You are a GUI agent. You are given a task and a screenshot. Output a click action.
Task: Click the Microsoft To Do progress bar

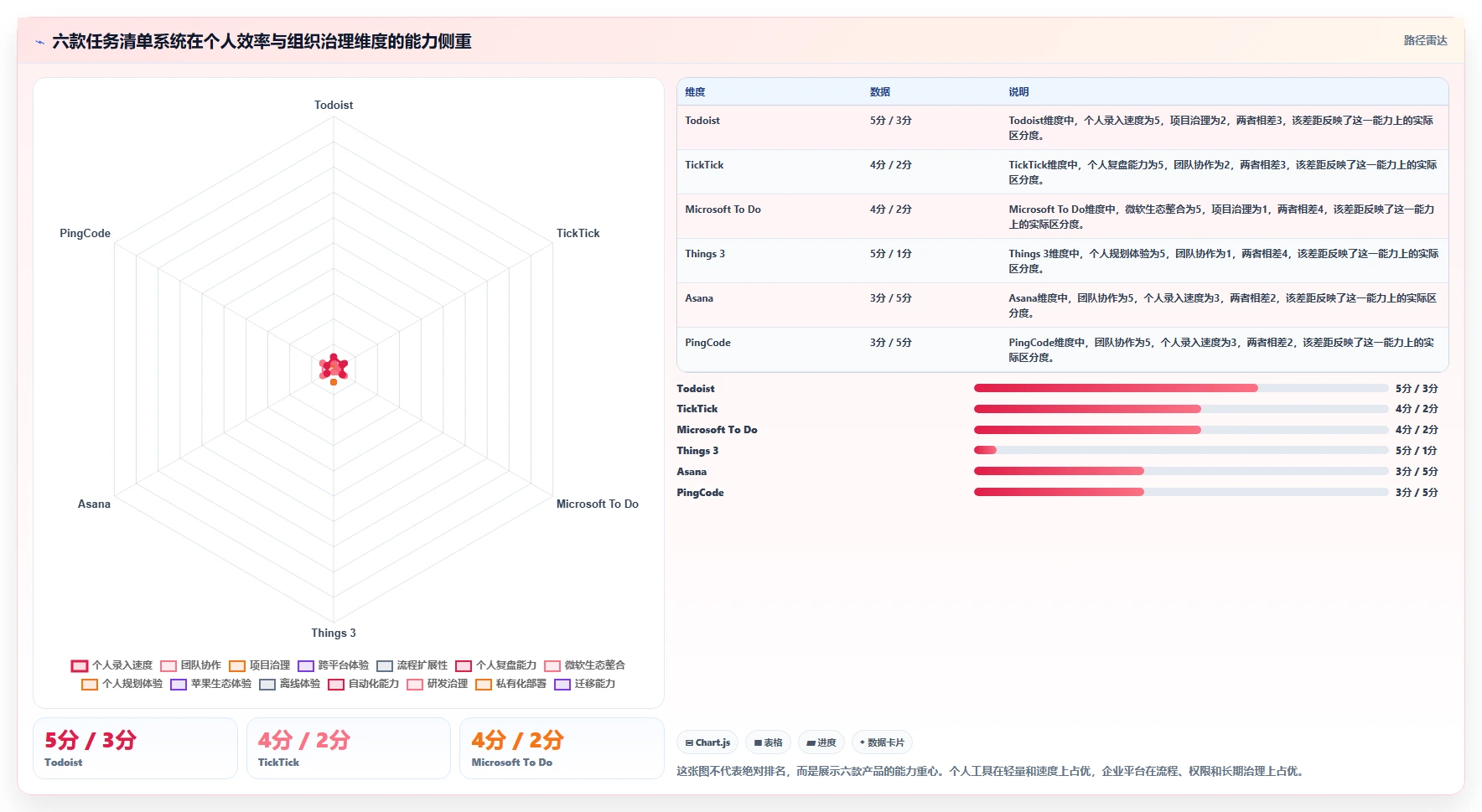click(x=1180, y=430)
